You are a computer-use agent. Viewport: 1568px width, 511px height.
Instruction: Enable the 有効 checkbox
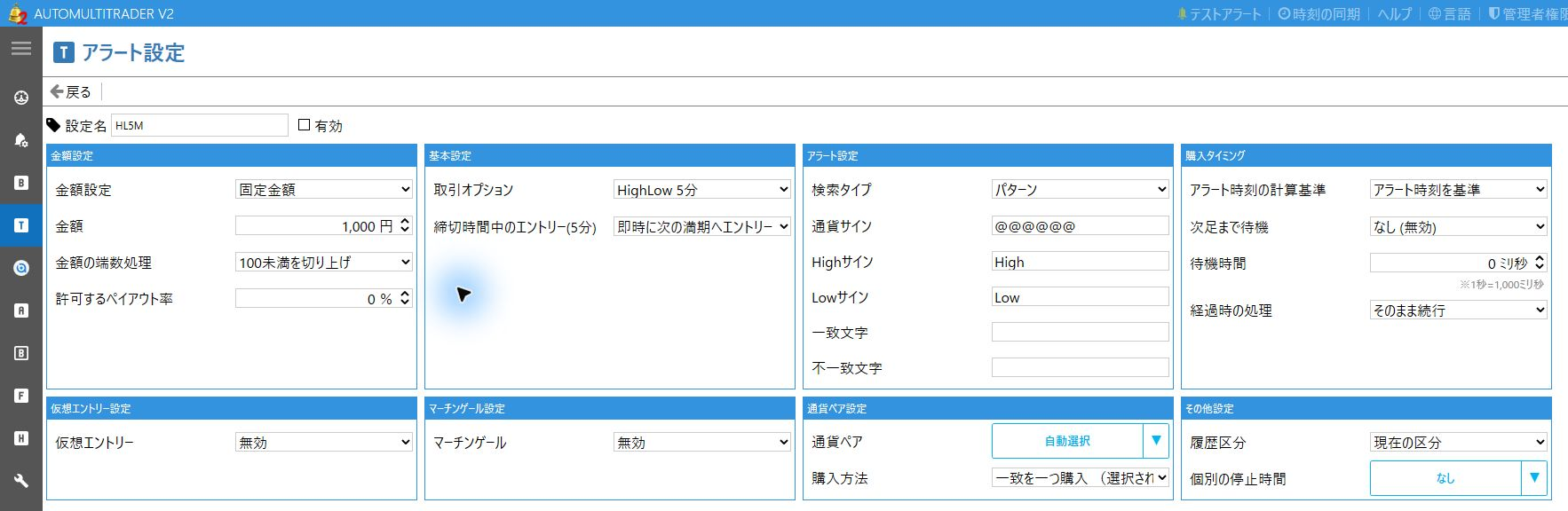click(x=305, y=125)
